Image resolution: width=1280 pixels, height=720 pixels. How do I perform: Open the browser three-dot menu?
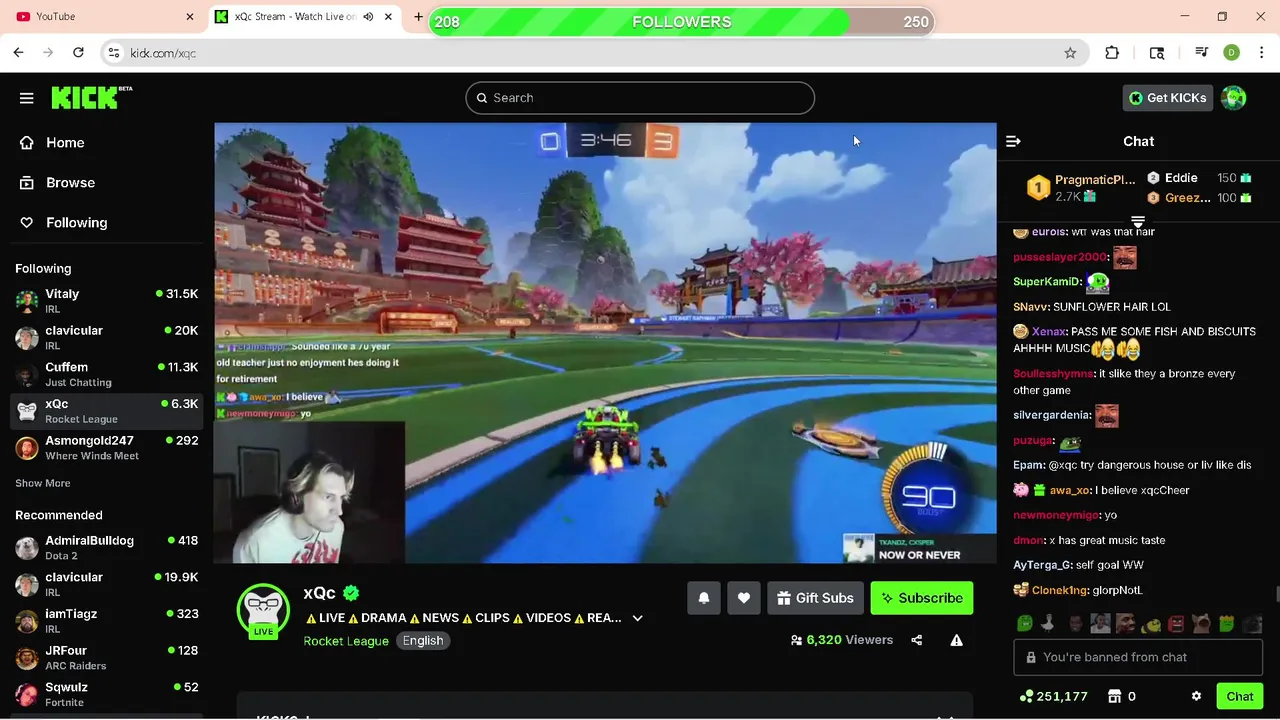click(x=1260, y=53)
